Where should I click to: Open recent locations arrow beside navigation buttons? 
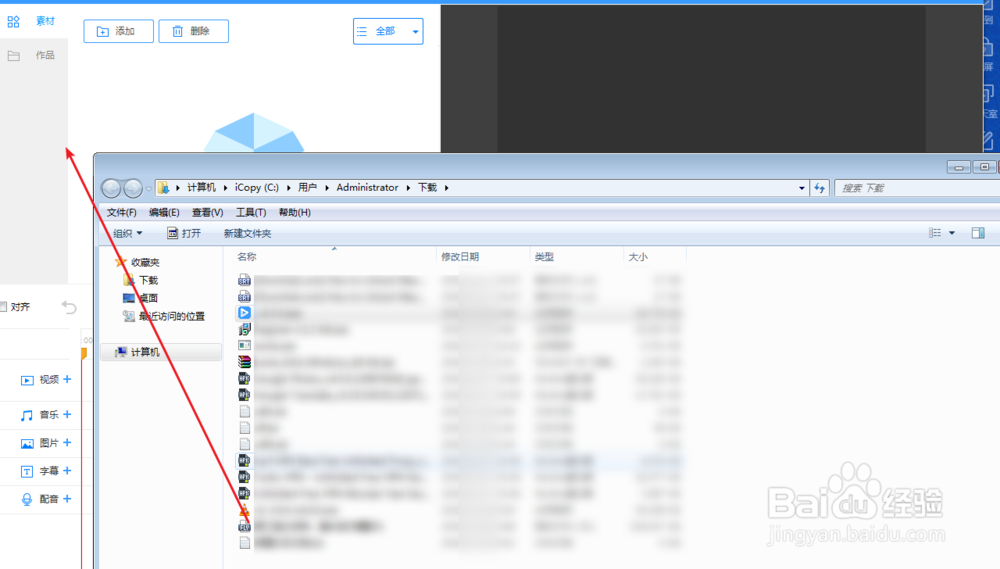pyautogui.click(x=149, y=188)
